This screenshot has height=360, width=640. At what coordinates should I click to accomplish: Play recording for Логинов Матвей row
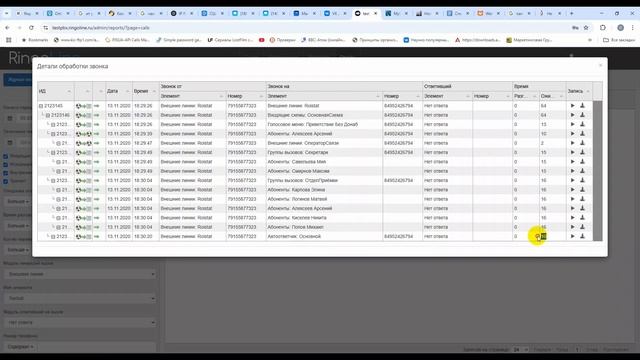click(x=572, y=199)
